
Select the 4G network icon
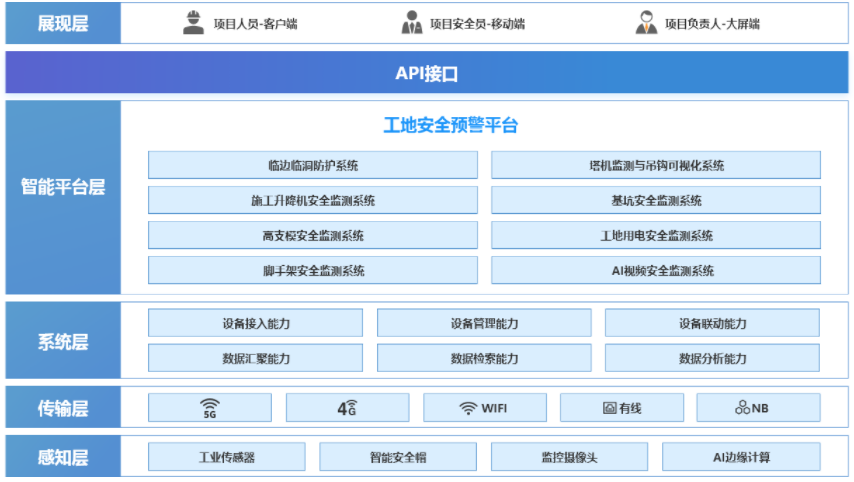click(x=347, y=408)
